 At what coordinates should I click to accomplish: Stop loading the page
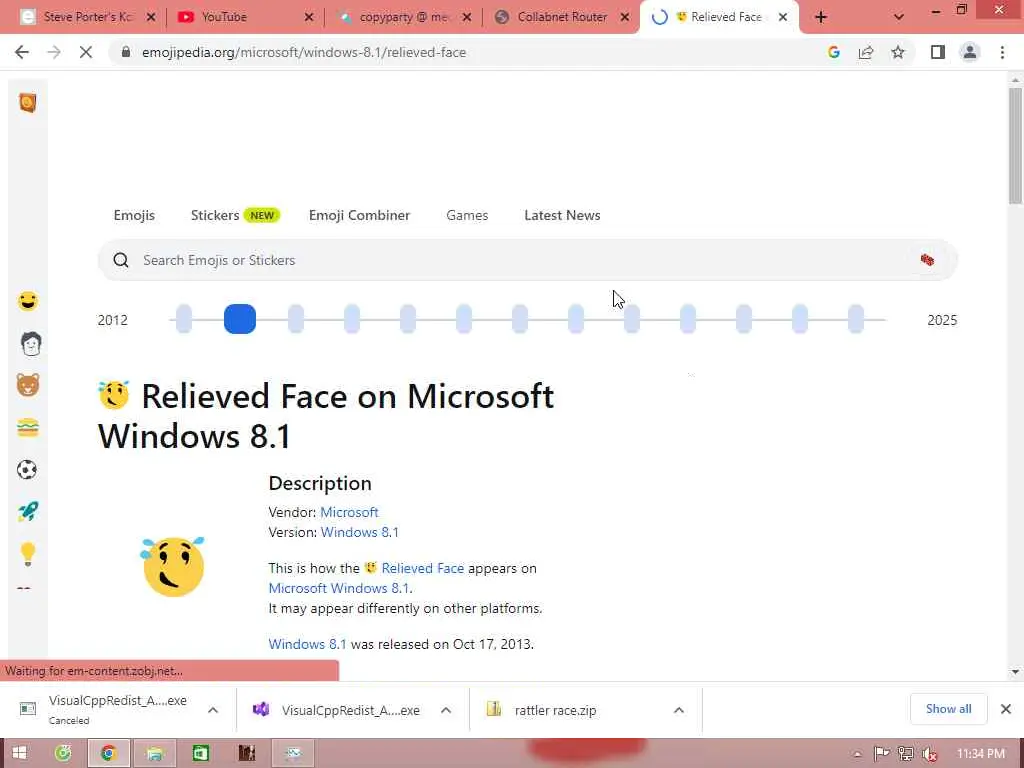click(86, 52)
